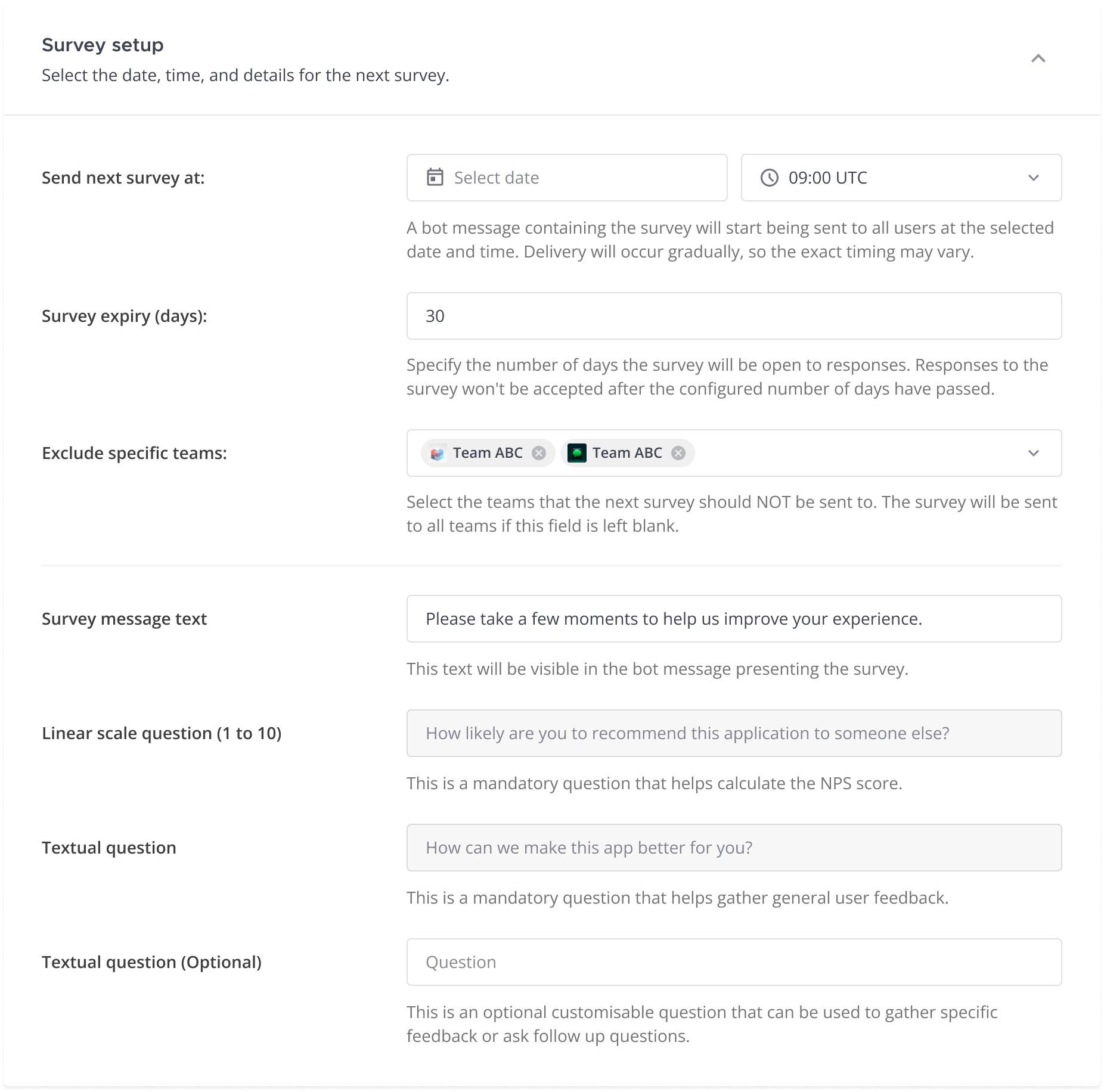Screen dimensions: 1104x1092
Task: Select the first Team ABC chip
Action: click(489, 453)
